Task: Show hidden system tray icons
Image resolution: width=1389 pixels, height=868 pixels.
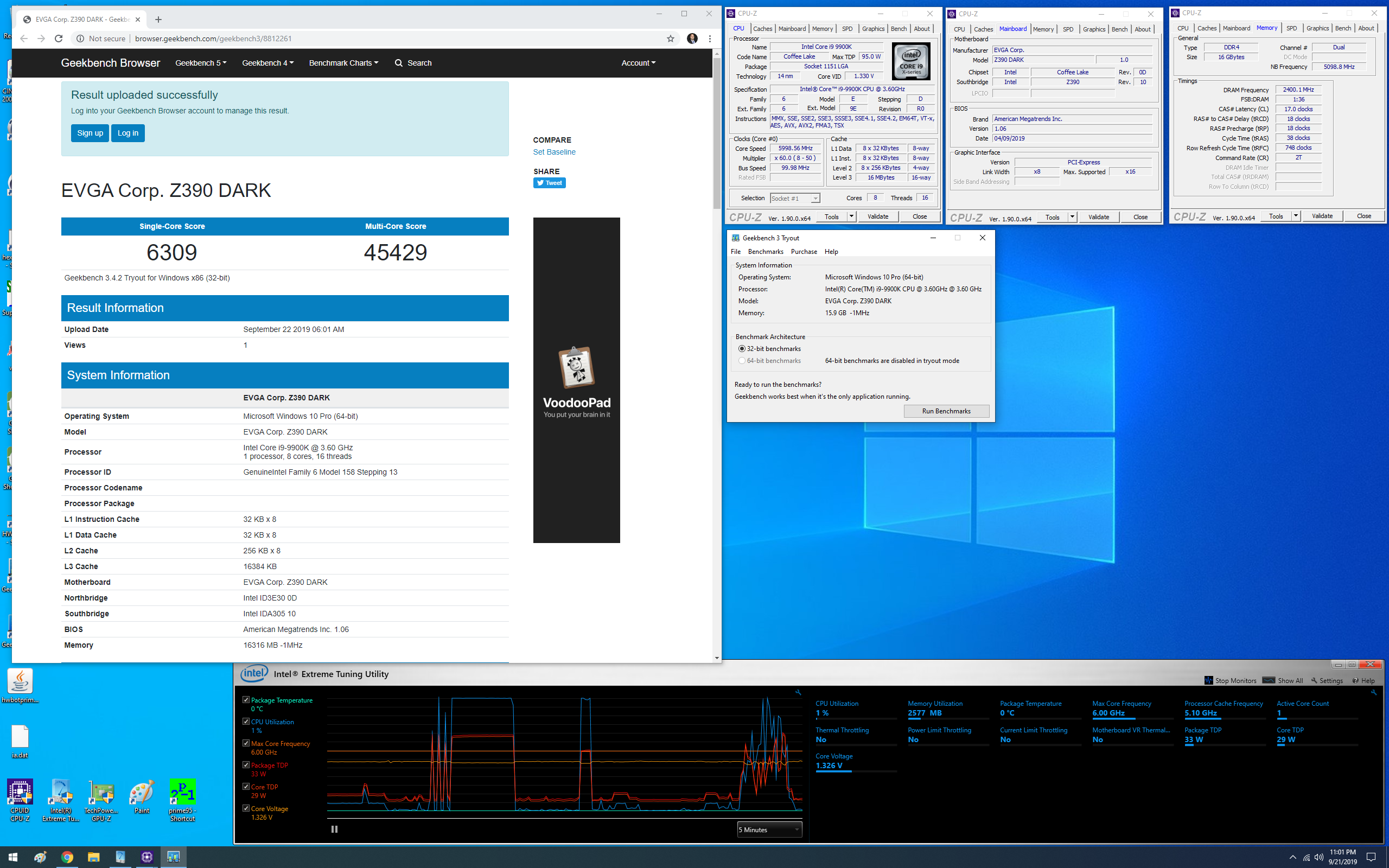Action: tap(1292, 857)
